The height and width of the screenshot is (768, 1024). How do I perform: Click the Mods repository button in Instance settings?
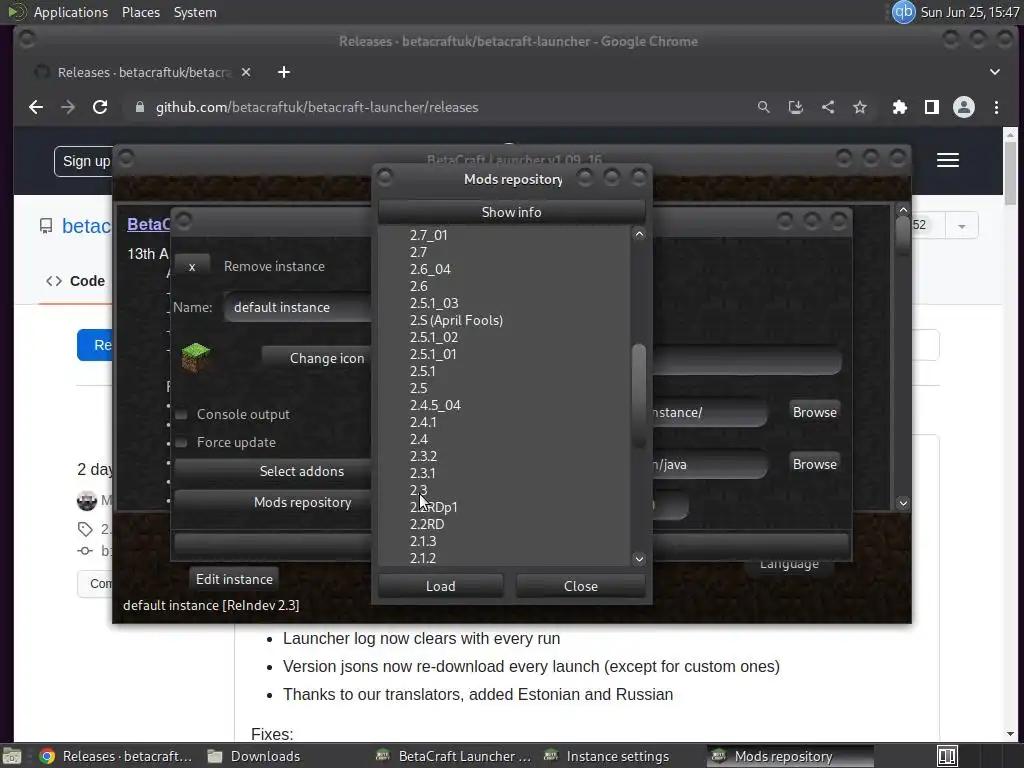273,502
